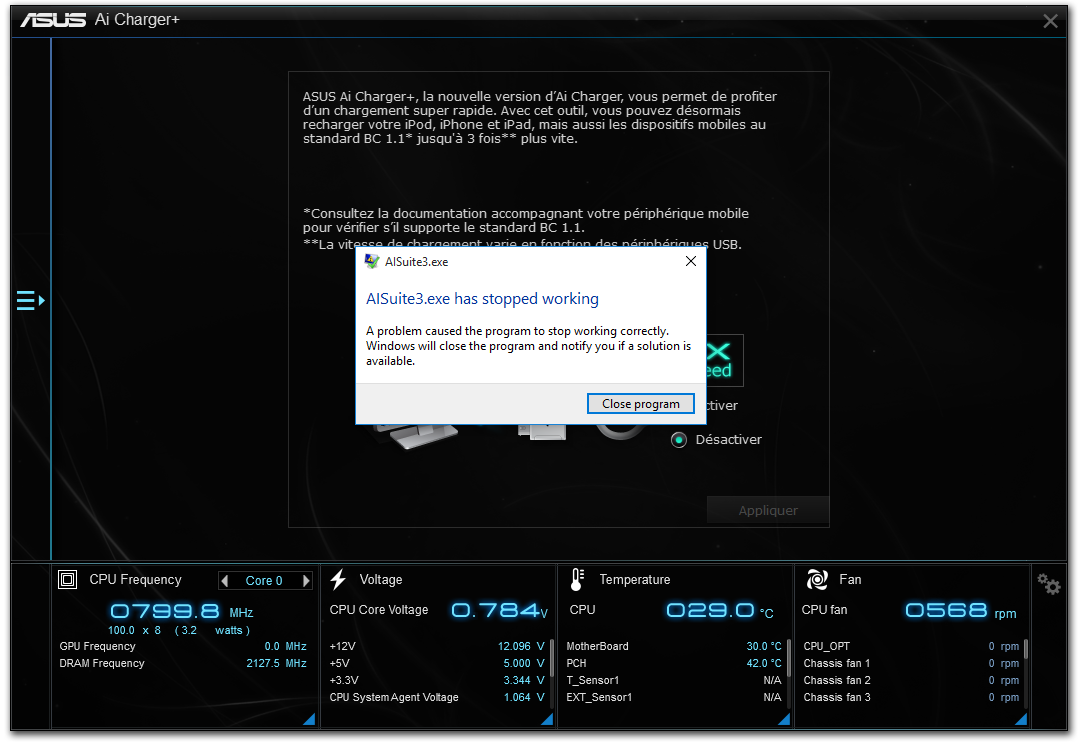Click the Fan panel scrollbar
1078x742 pixels.
point(1025,650)
